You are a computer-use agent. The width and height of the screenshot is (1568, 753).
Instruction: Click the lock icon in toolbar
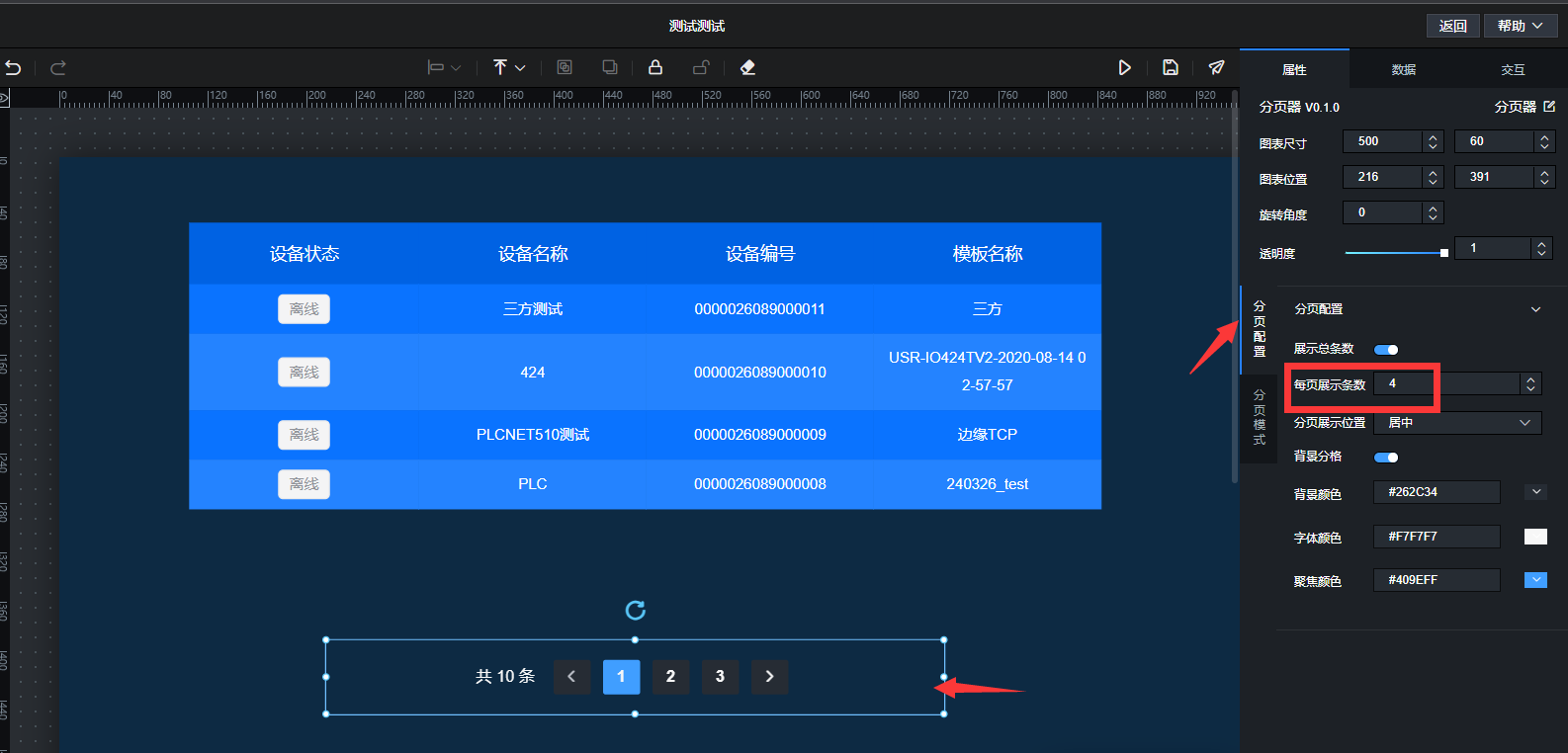point(655,67)
